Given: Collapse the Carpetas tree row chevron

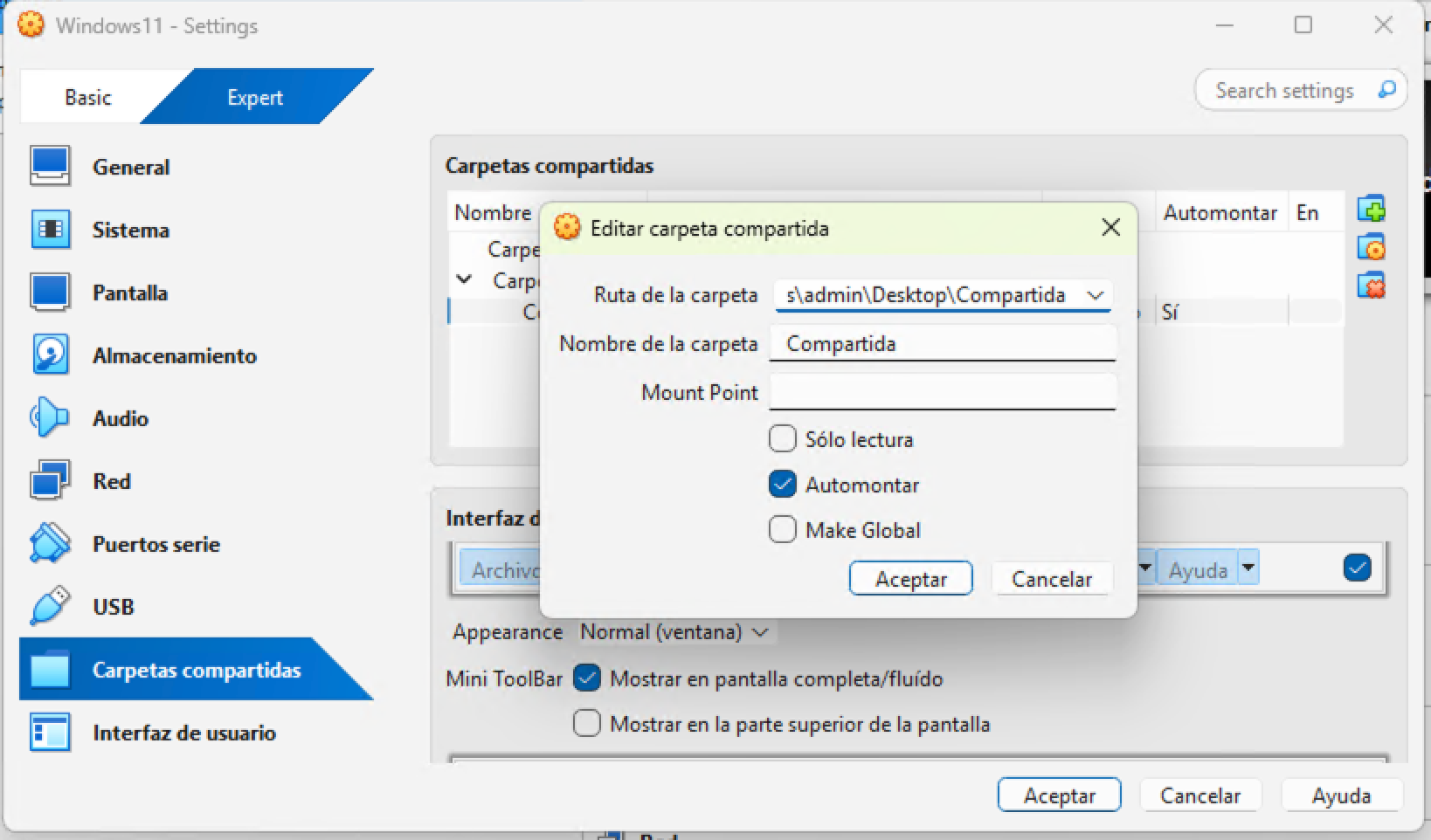Looking at the screenshot, I should 465,279.
